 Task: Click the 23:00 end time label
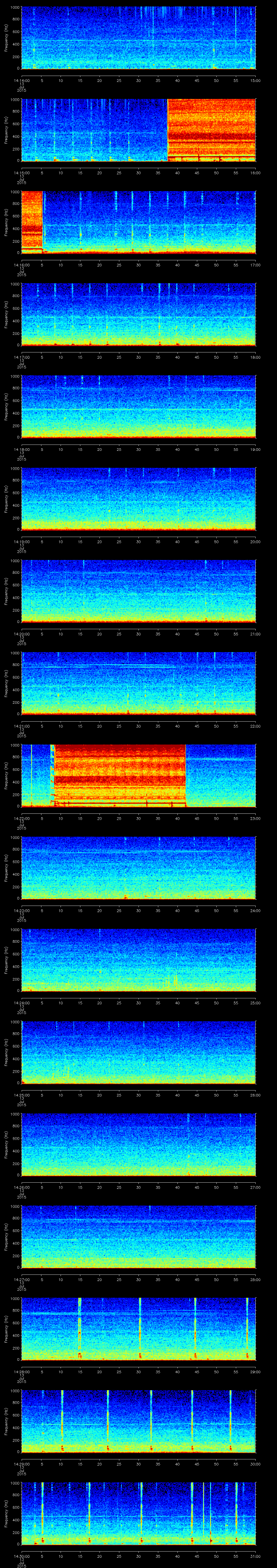click(256, 818)
